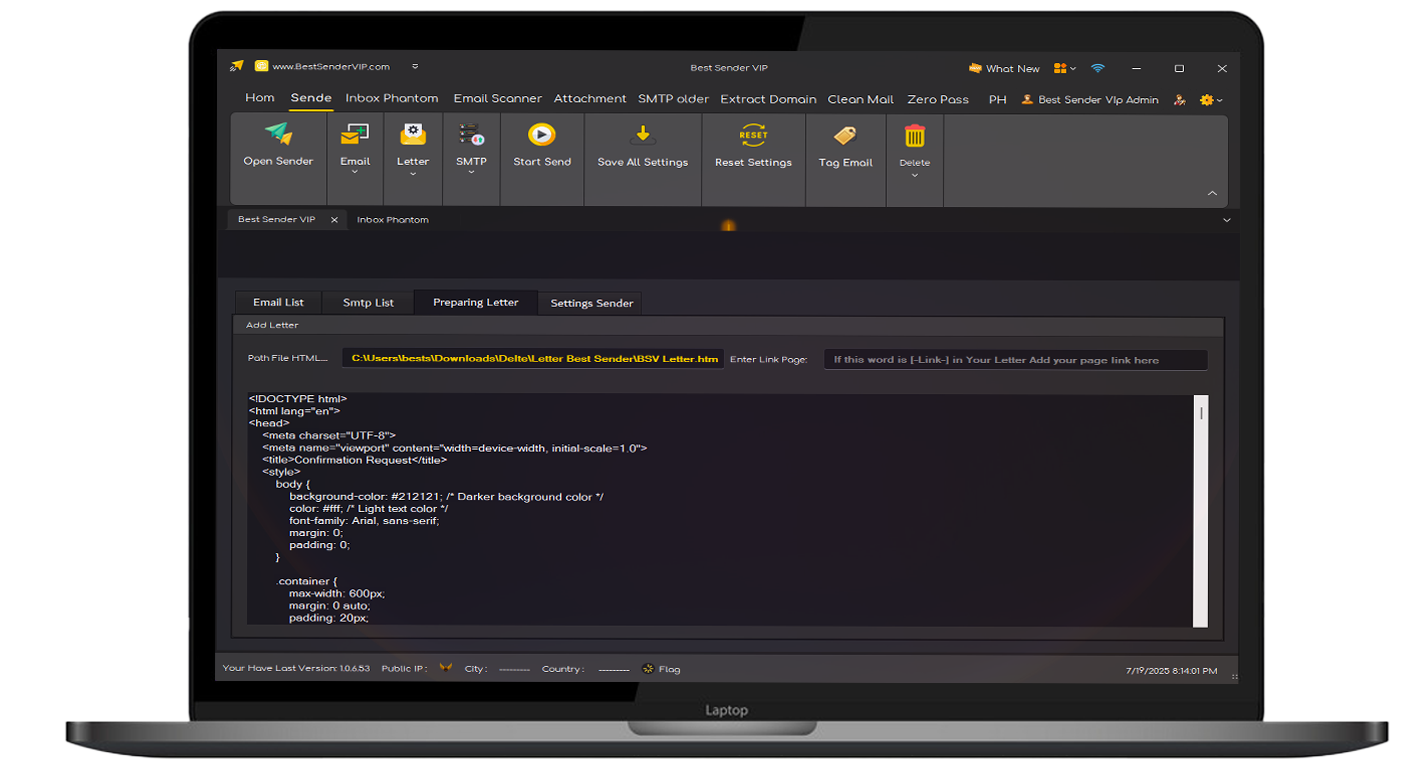Open the gear settings dropdown
Viewport: 1424px width, 780px height.
click(x=1211, y=100)
